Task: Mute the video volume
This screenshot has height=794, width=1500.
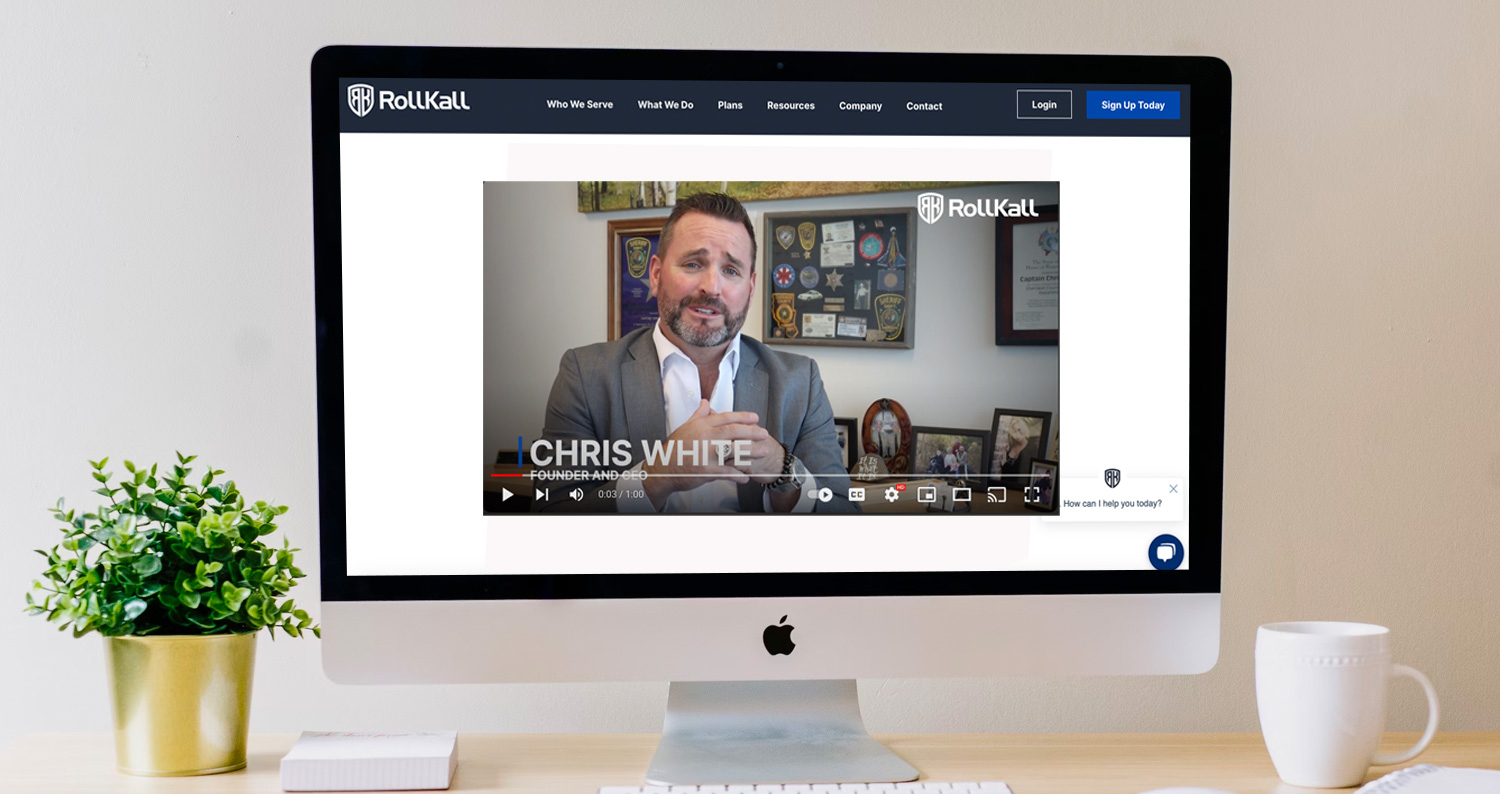Action: [576, 494]
